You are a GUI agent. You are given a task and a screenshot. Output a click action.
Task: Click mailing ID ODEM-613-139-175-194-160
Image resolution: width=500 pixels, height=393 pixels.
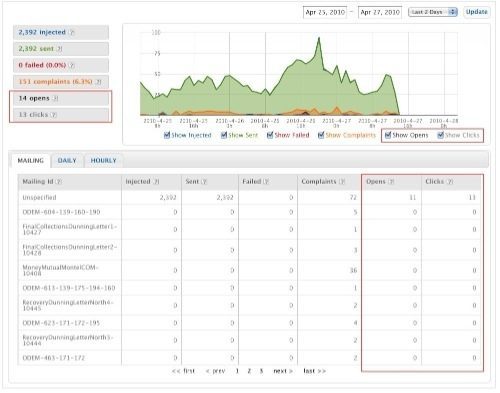coord(69,288)
